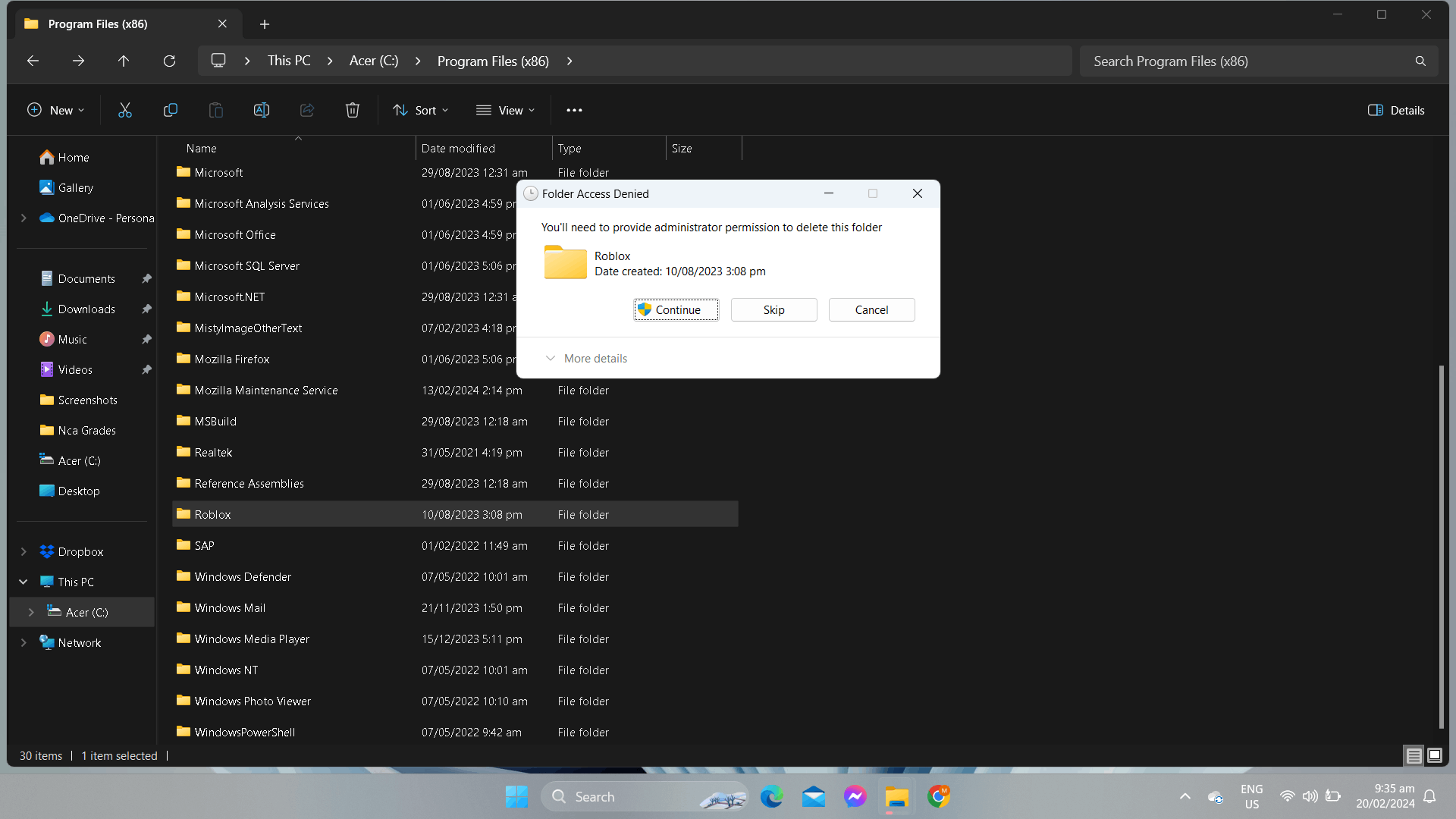The width and height of the screenshot is (1456, 819).
Task: Open the View dropdown menu
Action: (506, 110)
